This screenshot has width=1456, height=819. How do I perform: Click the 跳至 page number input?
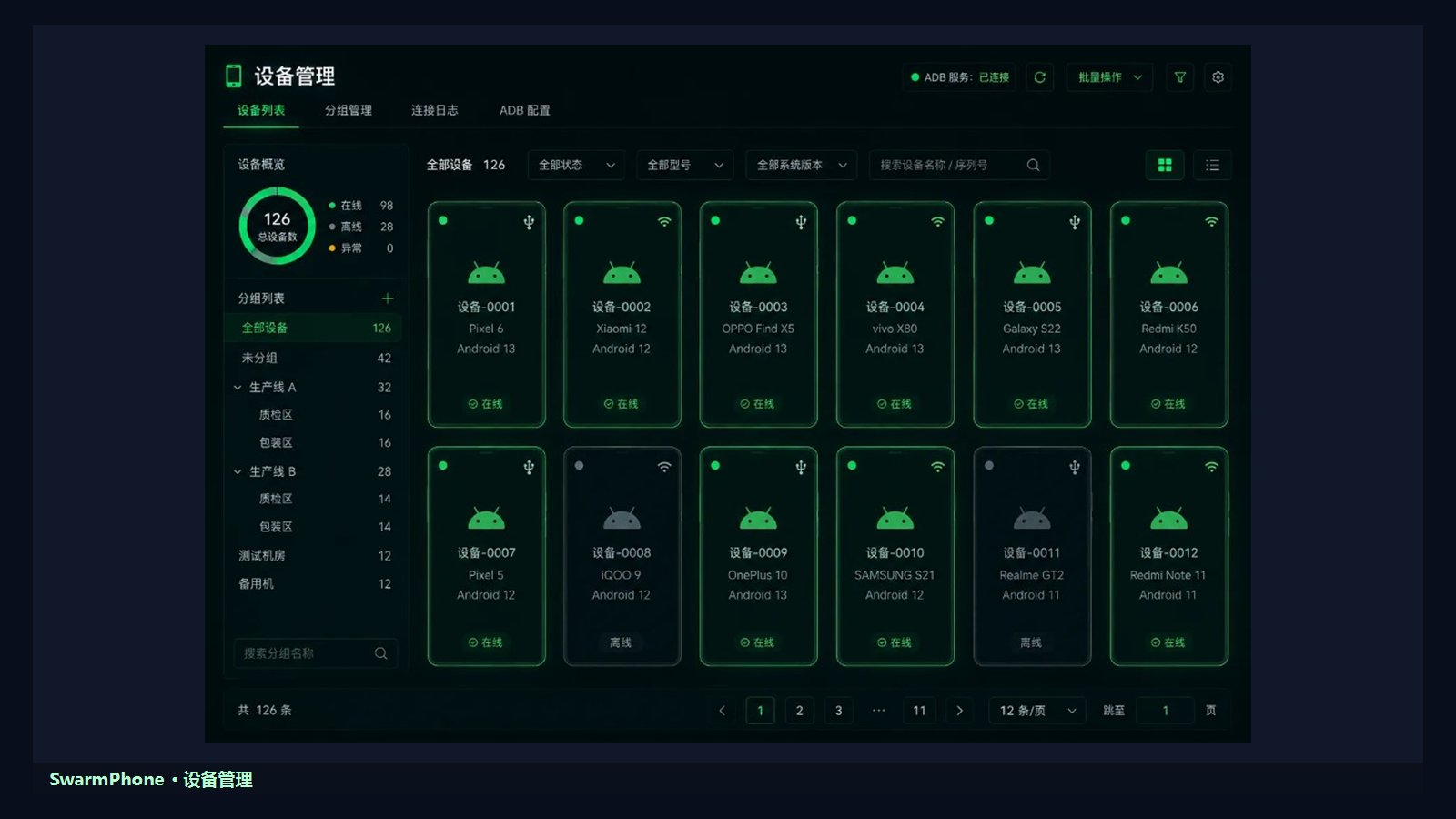click(1165, 711)
